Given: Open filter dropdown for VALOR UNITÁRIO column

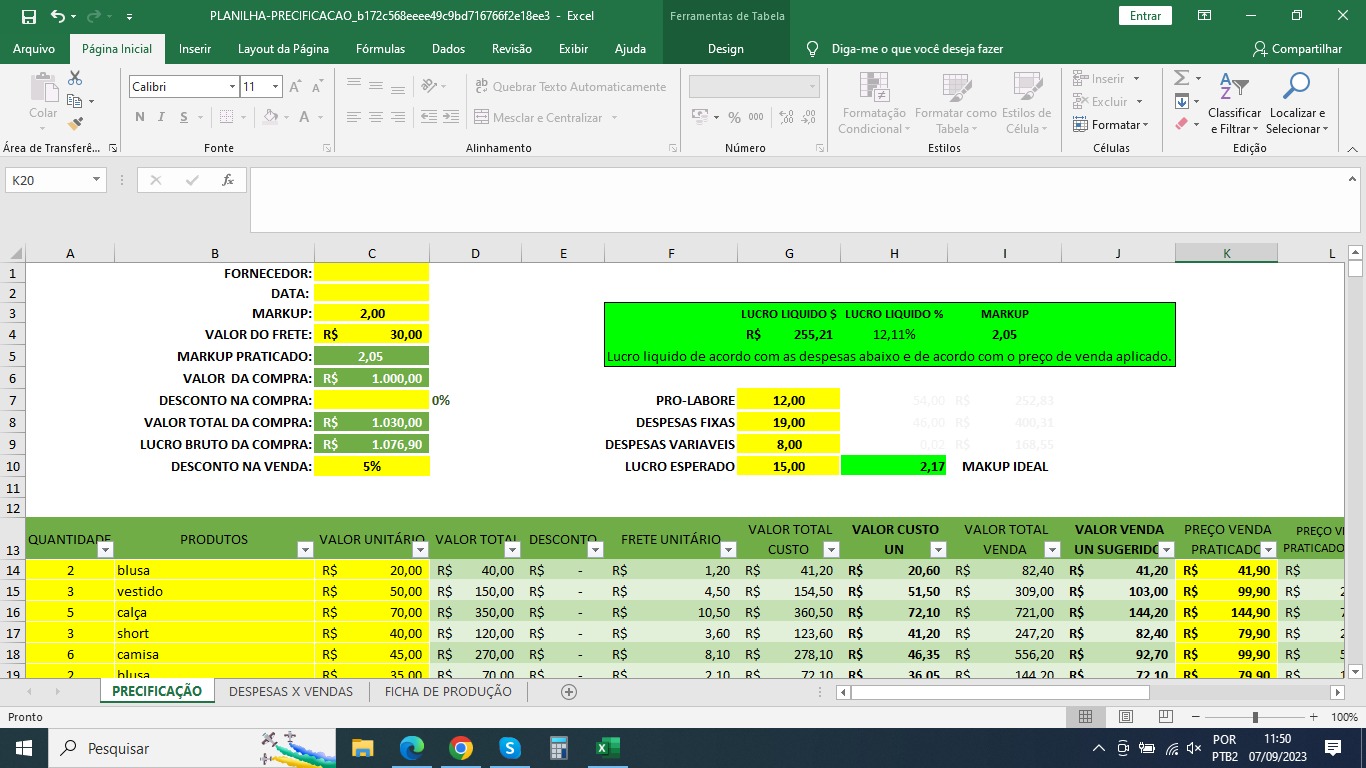Looking at the screenshot, I should [420, 549].
